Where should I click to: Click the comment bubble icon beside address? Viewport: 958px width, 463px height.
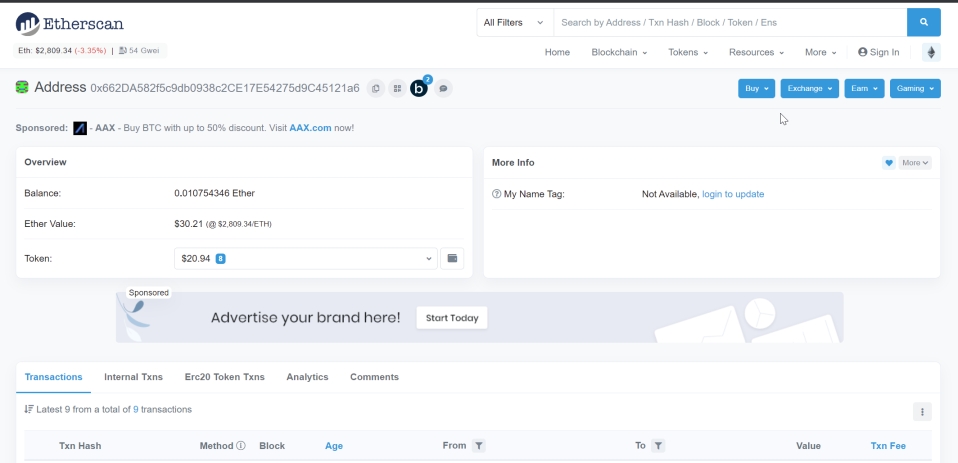pos(444,89)
